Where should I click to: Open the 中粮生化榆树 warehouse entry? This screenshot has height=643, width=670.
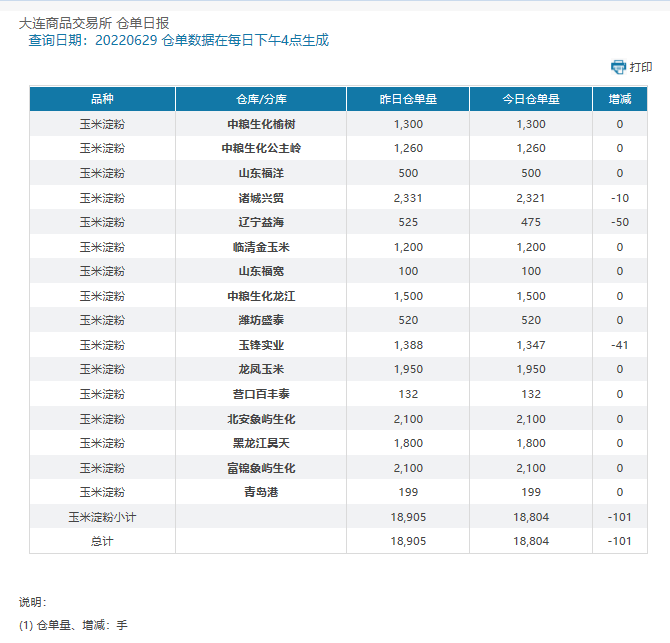tap(261, 124)
